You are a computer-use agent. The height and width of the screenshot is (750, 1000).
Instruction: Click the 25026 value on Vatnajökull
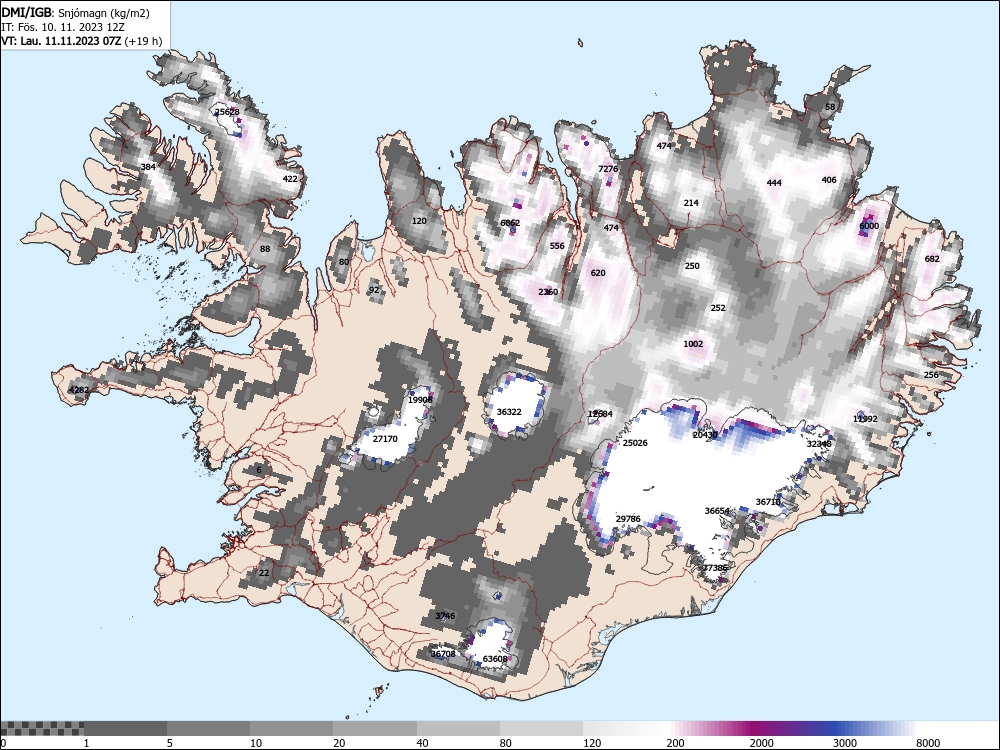click(x=635, y=443)
